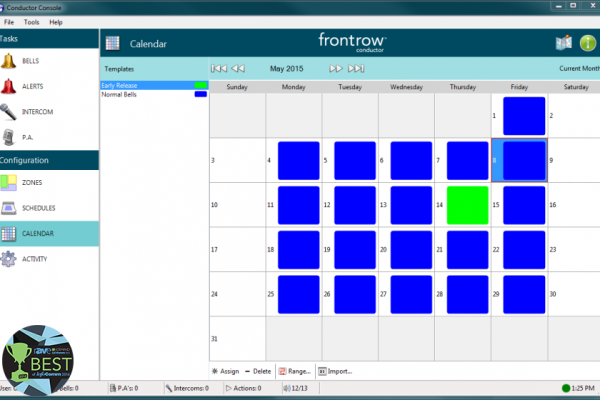This screenshot has width=600, height=400.
Task: Select the May 19 schedule block
Action: click(355, 250)
